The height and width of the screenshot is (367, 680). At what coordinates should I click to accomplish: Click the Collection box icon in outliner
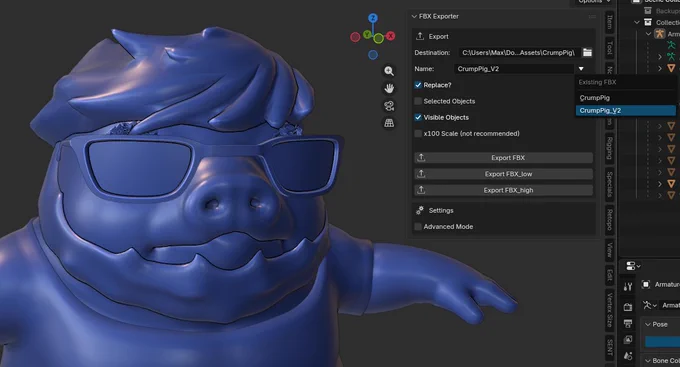(x=648, y=22)
